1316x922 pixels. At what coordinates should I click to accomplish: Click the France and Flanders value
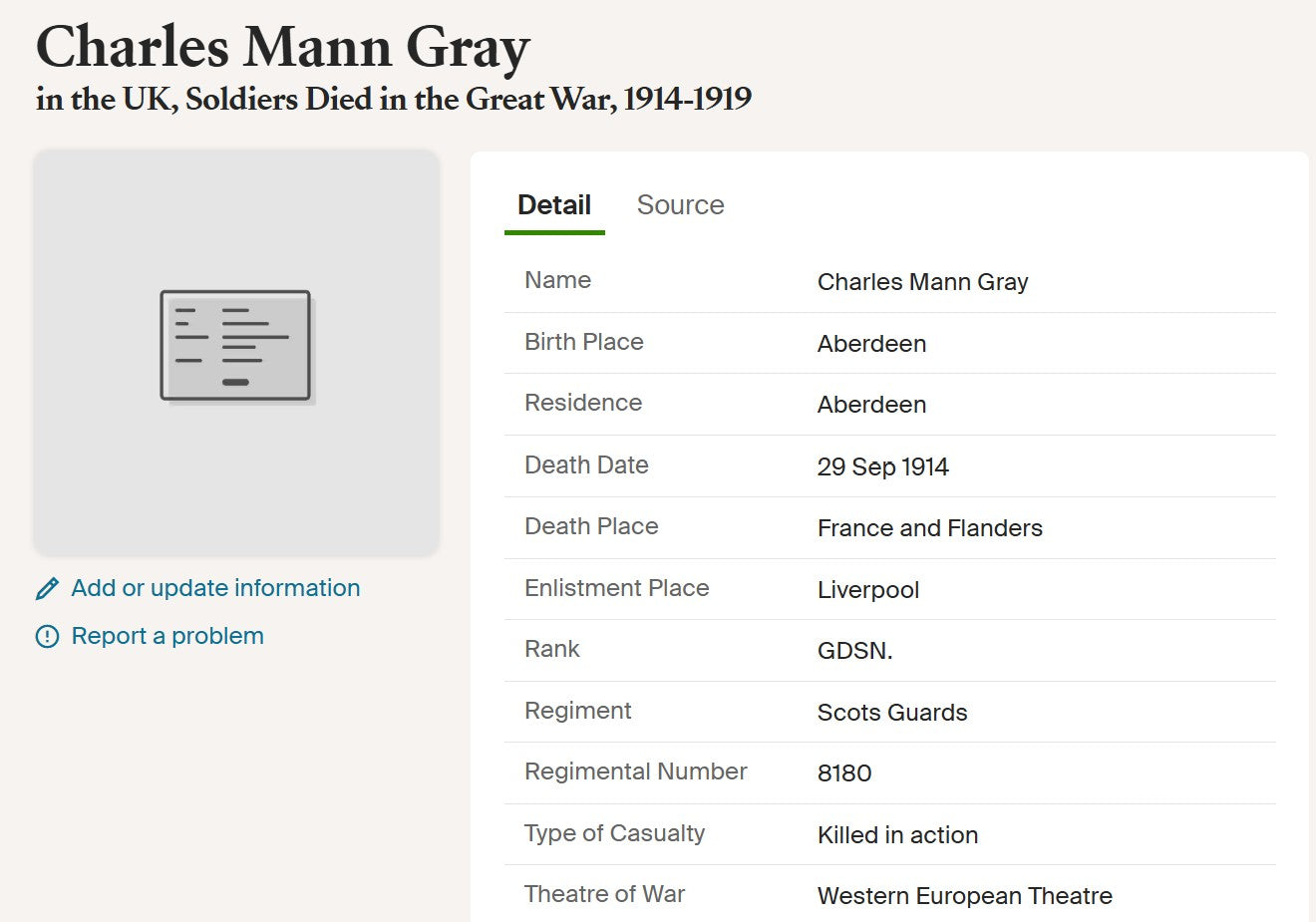coord(929,528)
